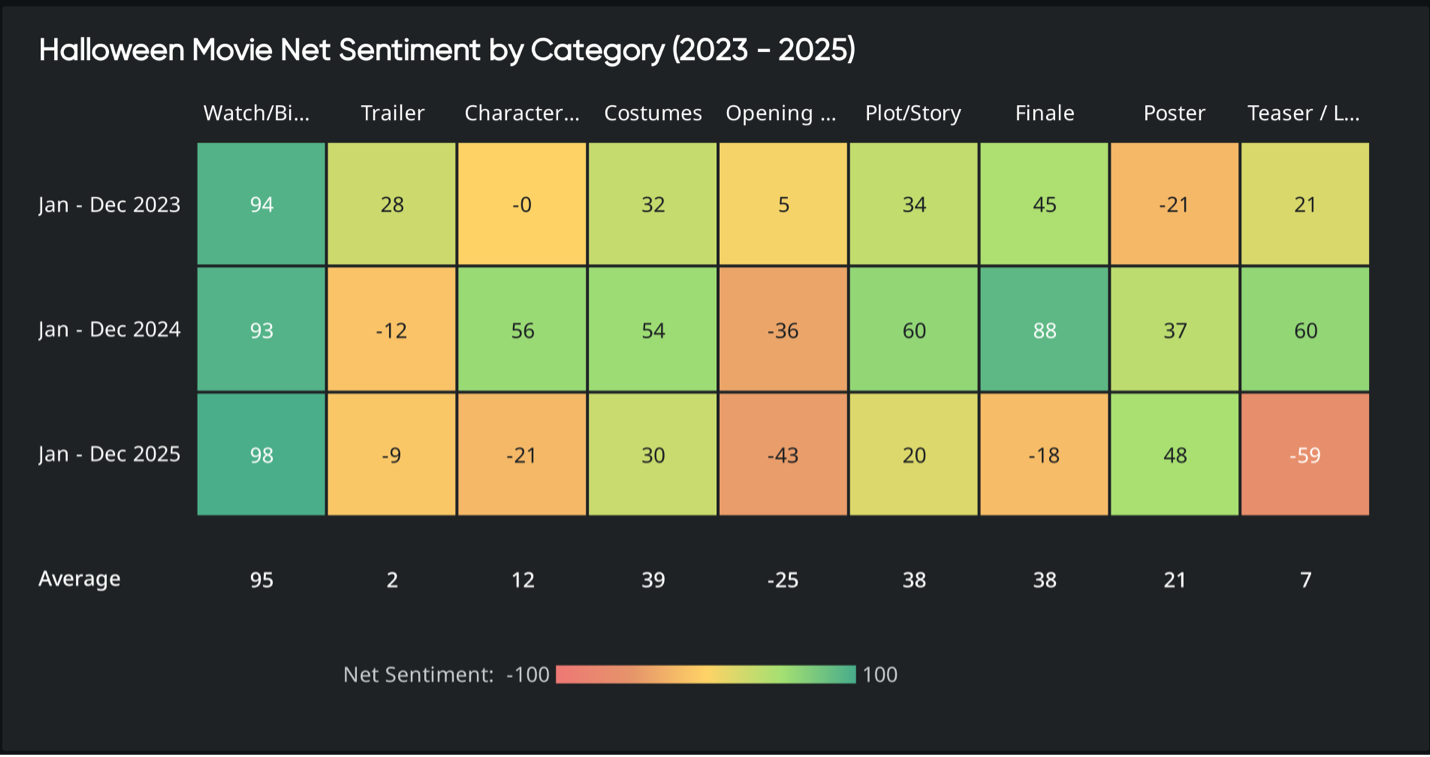
Task: Click the Average row label
Action: [80, 579]
